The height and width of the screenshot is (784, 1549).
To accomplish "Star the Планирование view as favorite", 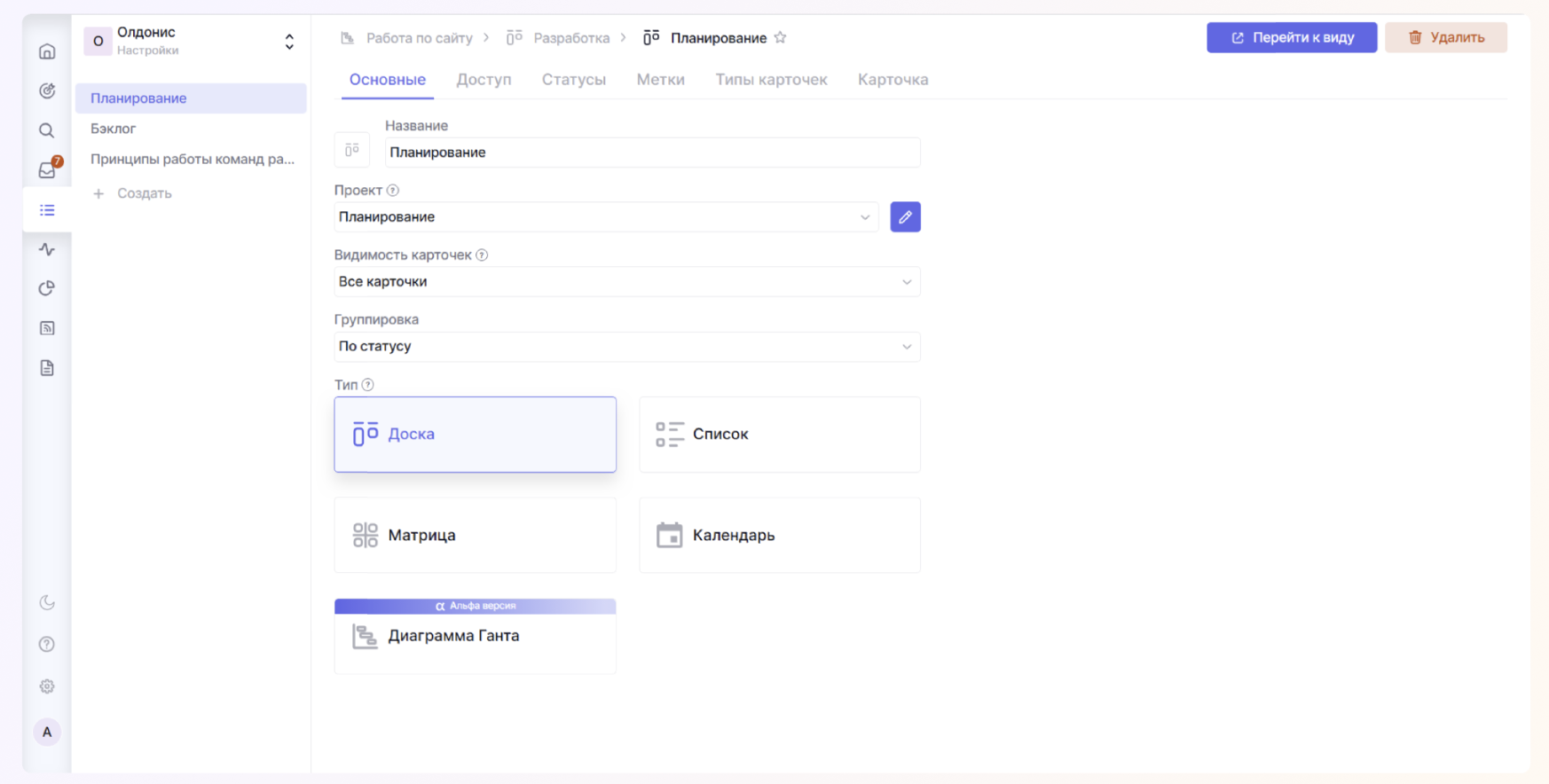I will point(780,38).
